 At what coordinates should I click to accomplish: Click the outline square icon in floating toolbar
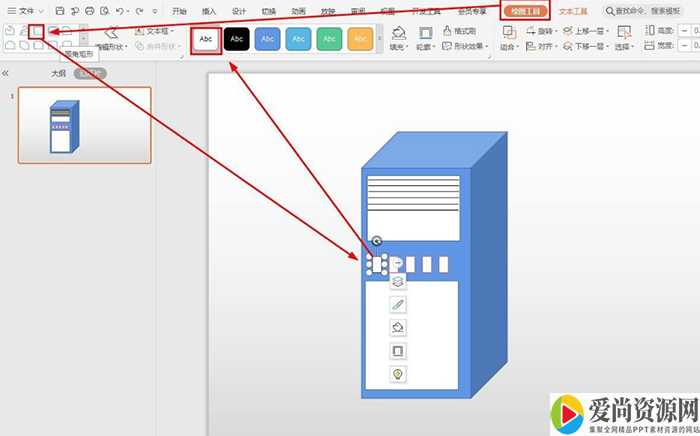click(x=398, y=351)
